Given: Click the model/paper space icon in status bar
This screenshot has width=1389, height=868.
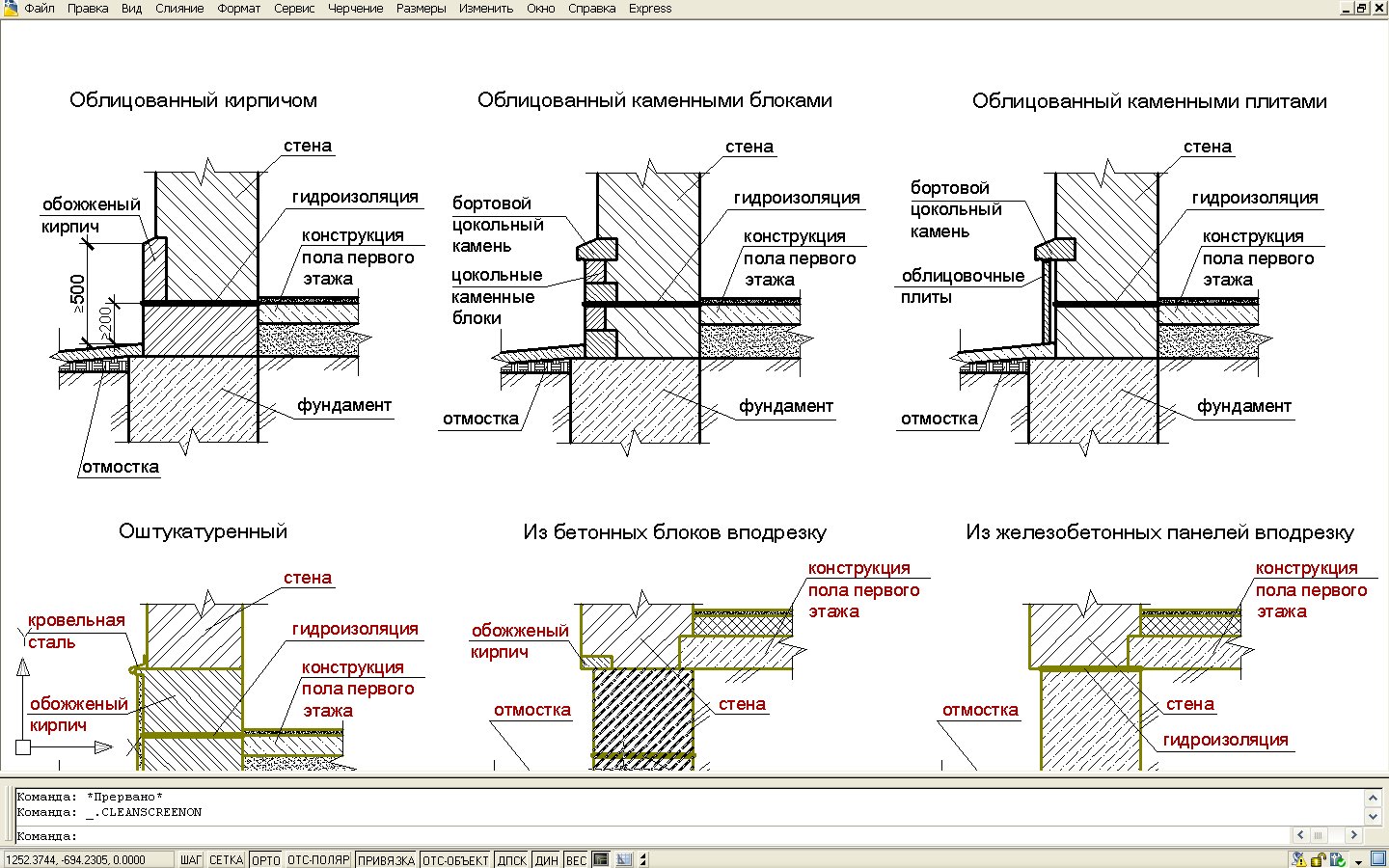Looking at the screenshot, I should (601, 859).
